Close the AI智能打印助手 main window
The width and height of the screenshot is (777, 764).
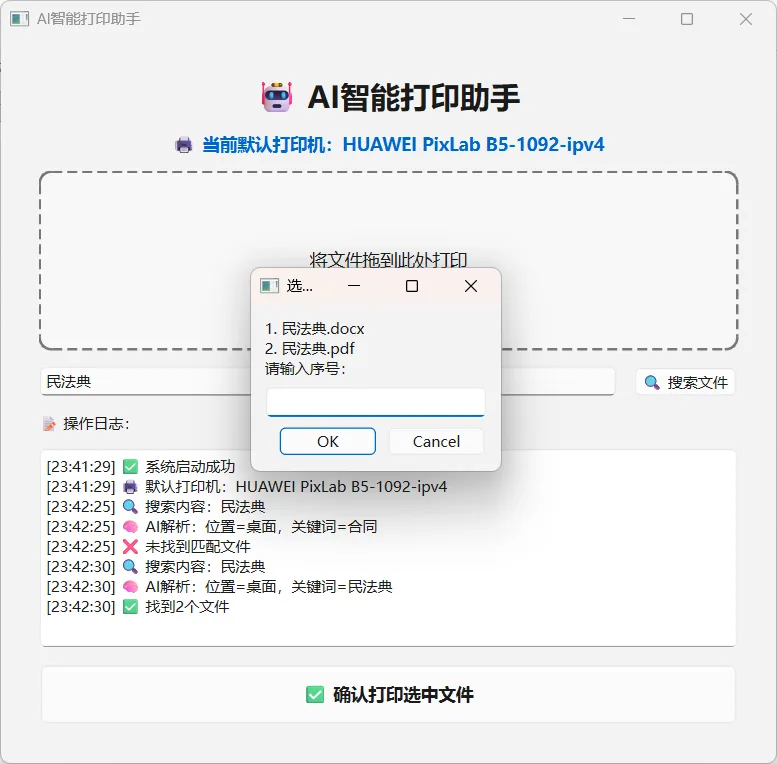[x=746, y=19]
